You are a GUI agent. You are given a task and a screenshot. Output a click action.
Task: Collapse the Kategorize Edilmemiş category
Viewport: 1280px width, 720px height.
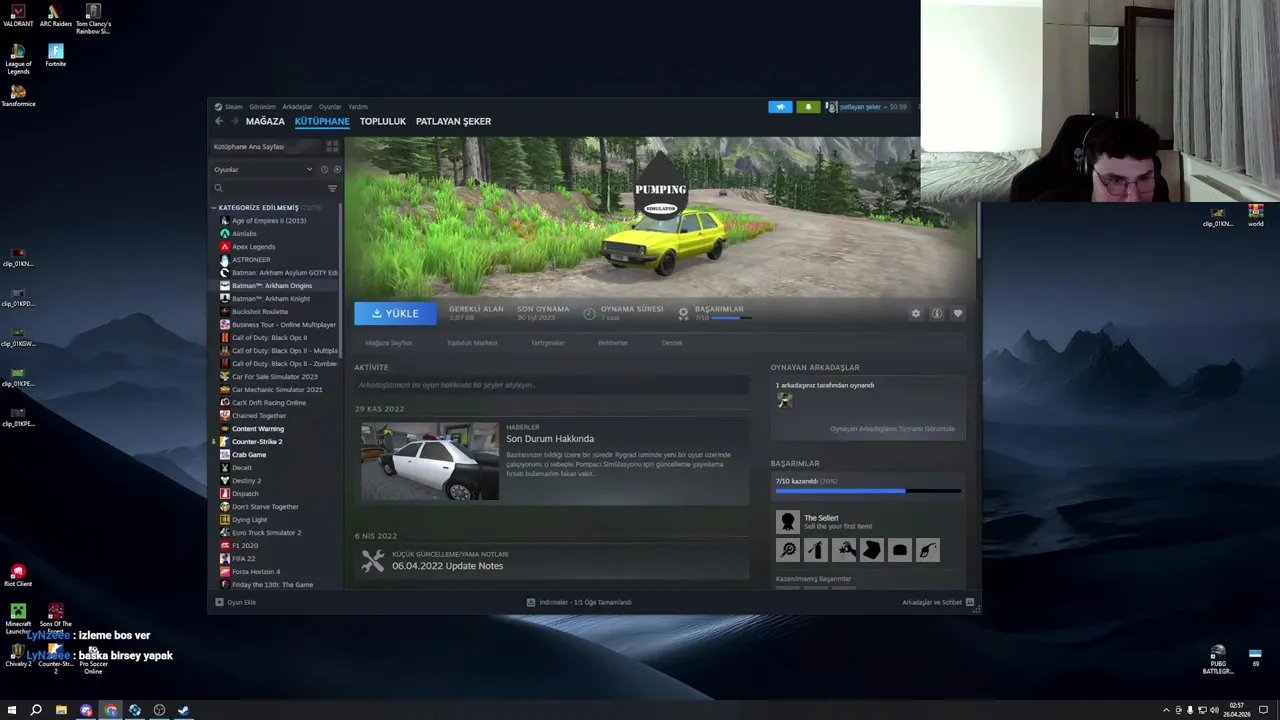tap(214, 208)
